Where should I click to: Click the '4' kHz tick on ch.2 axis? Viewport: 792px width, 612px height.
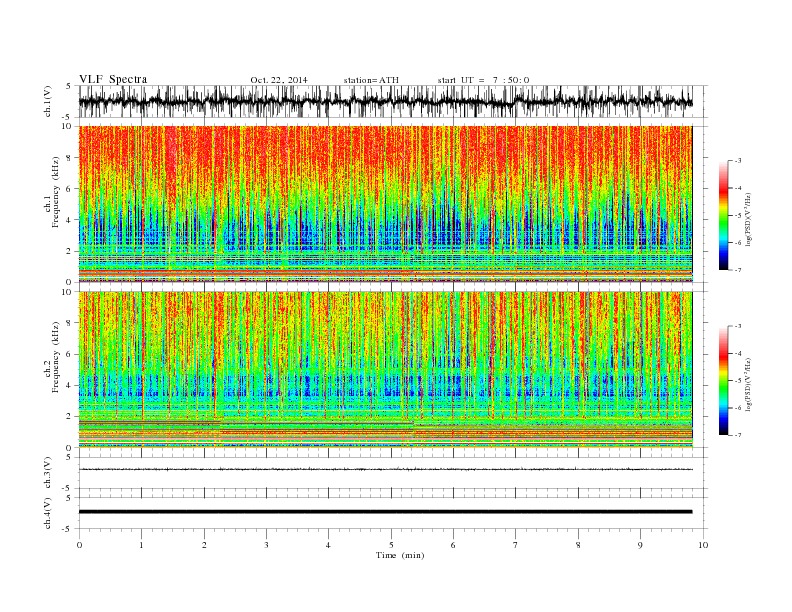click(x=70, y=385)
